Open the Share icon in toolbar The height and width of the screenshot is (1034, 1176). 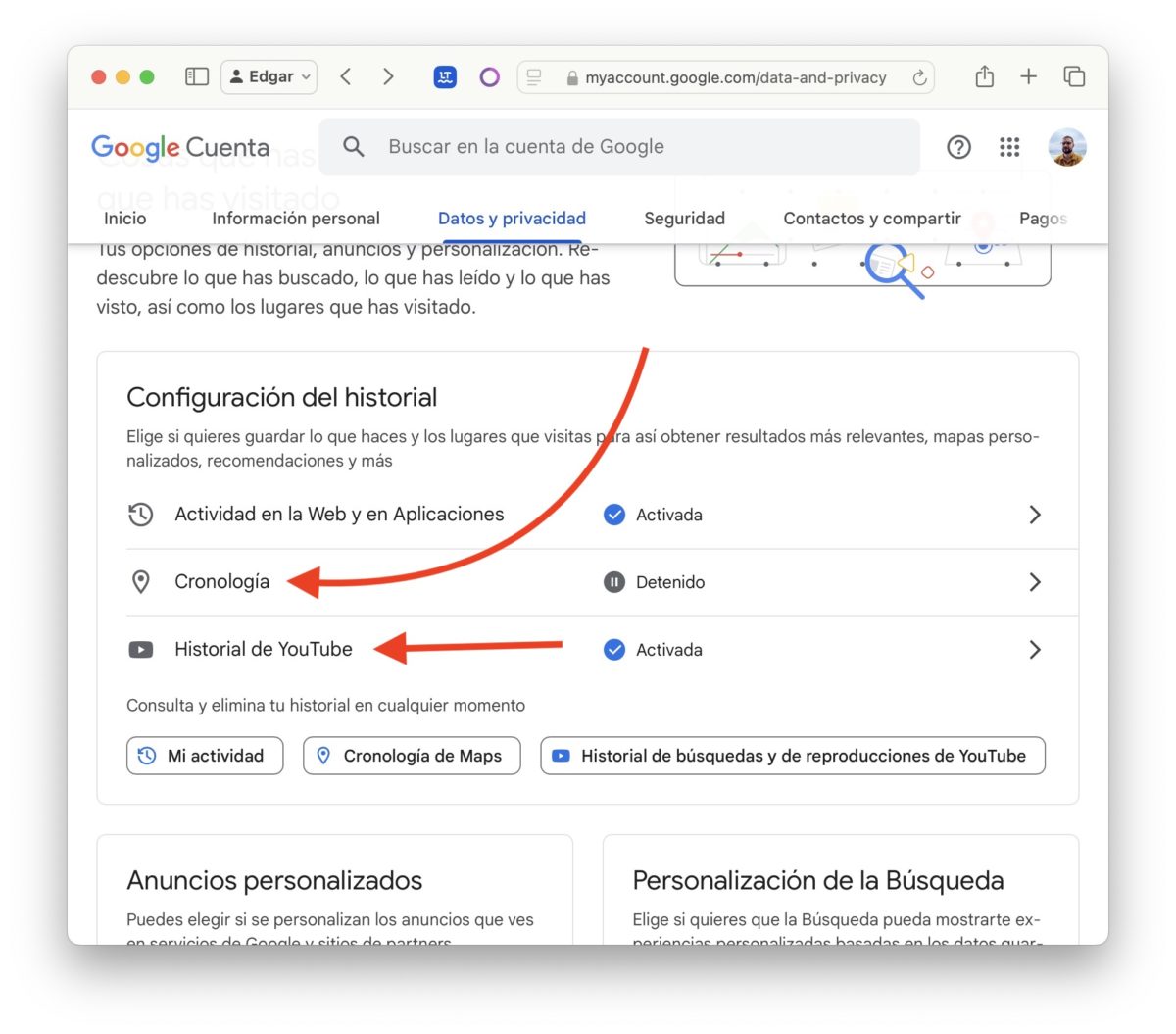(985, 76)
